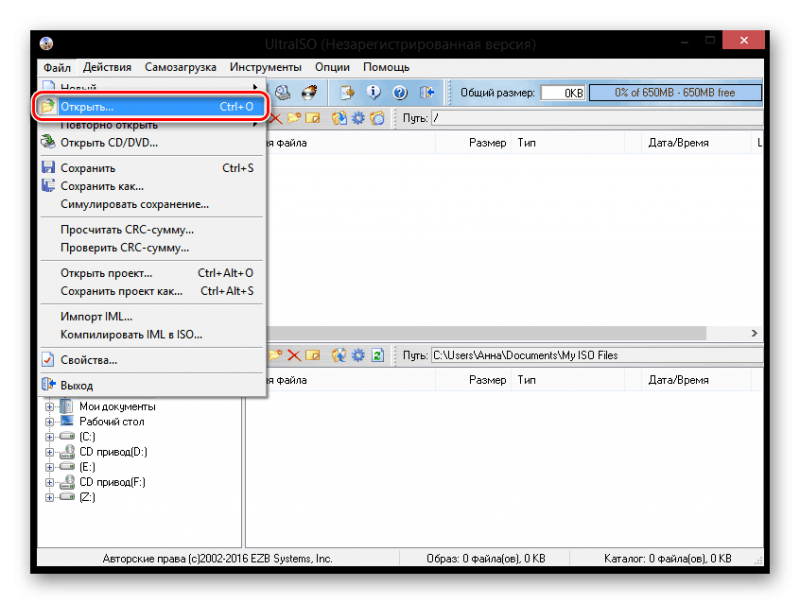Click Выход to exit the program
800x604 pixels.
(76, 385)
